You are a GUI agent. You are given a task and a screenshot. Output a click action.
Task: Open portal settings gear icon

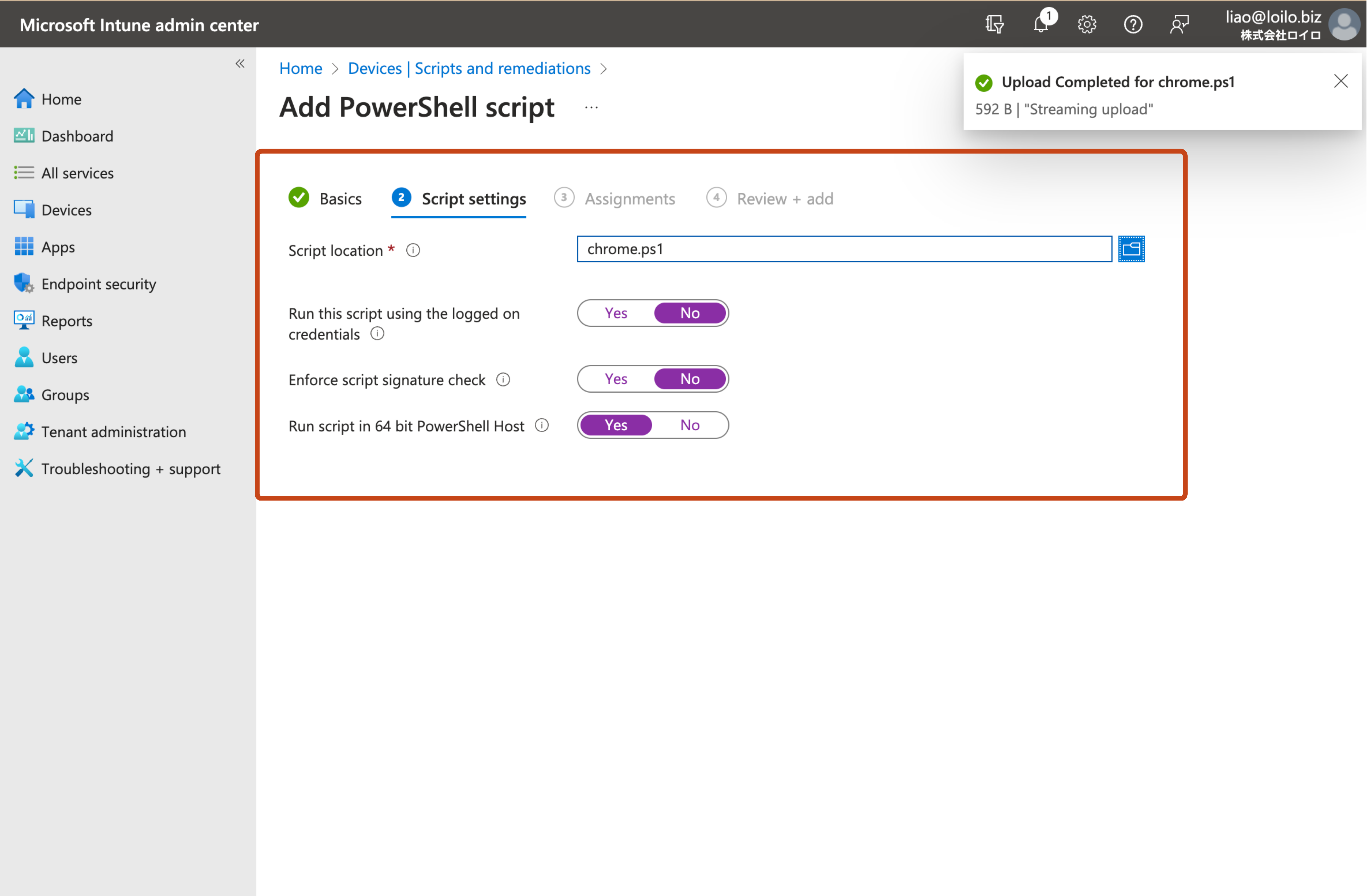click(x=1087, y=24)
